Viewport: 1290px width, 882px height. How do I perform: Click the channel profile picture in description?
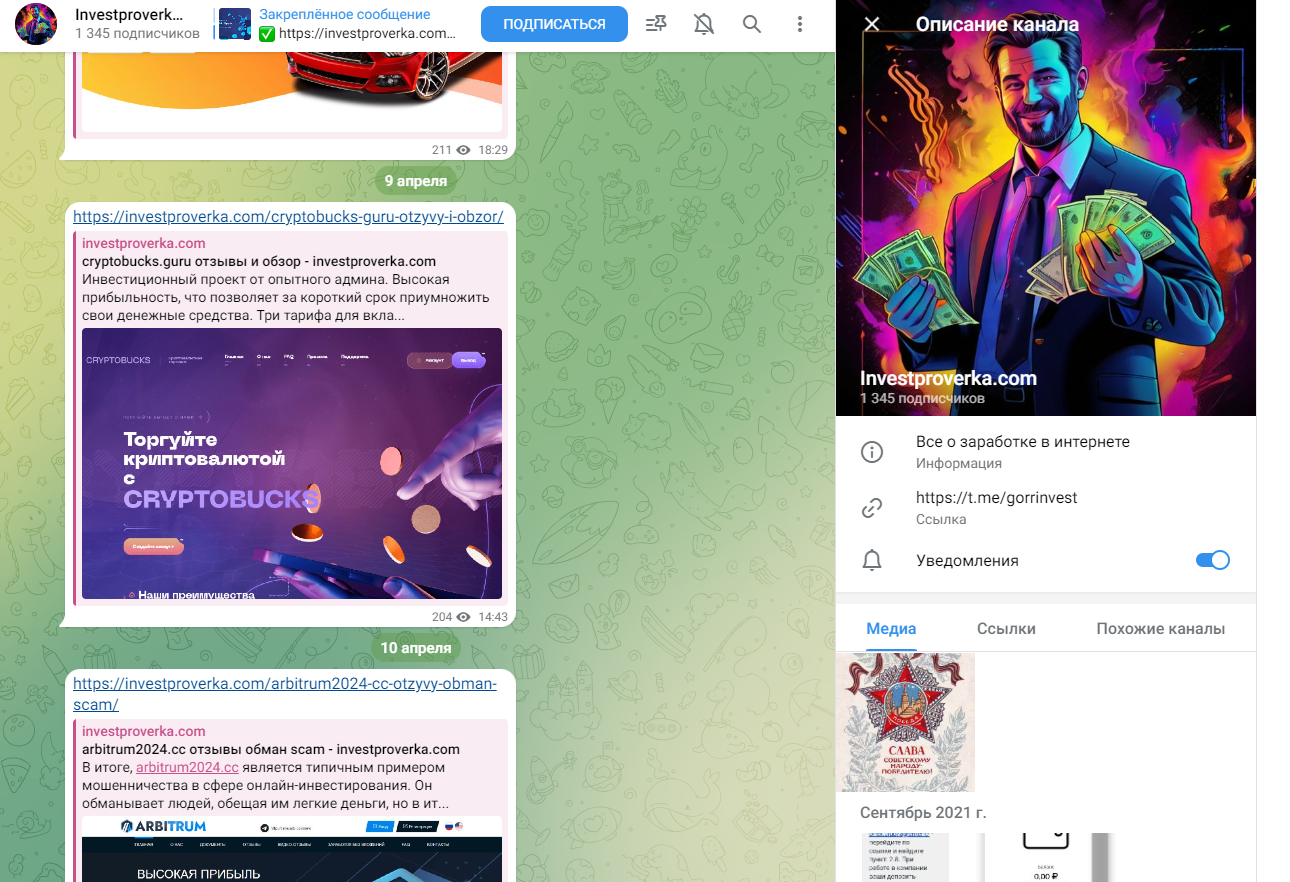coord(1046,208)
